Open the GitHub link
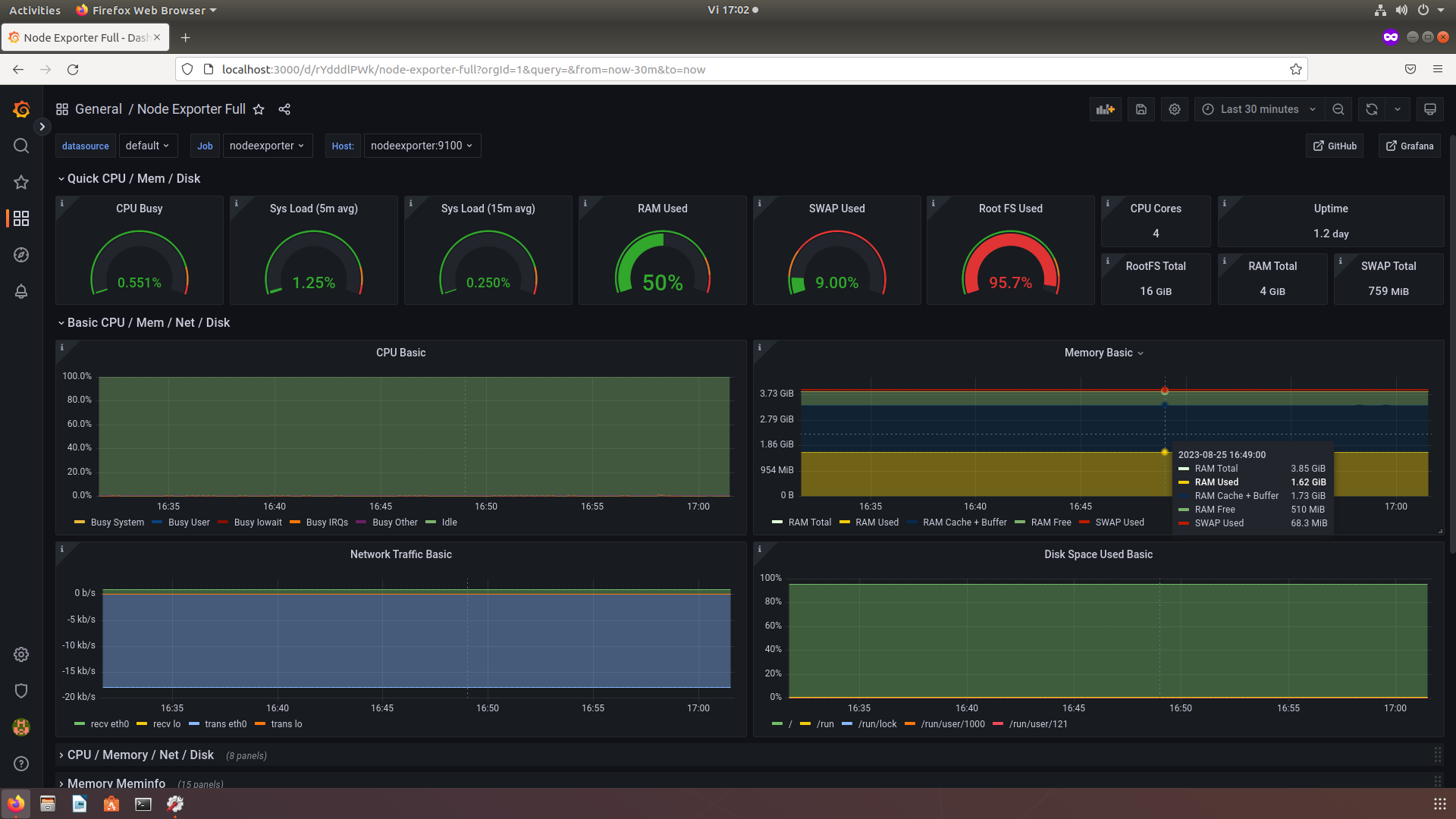Viewport: 1456px width, 819px height. click(x=1335, y=146)
